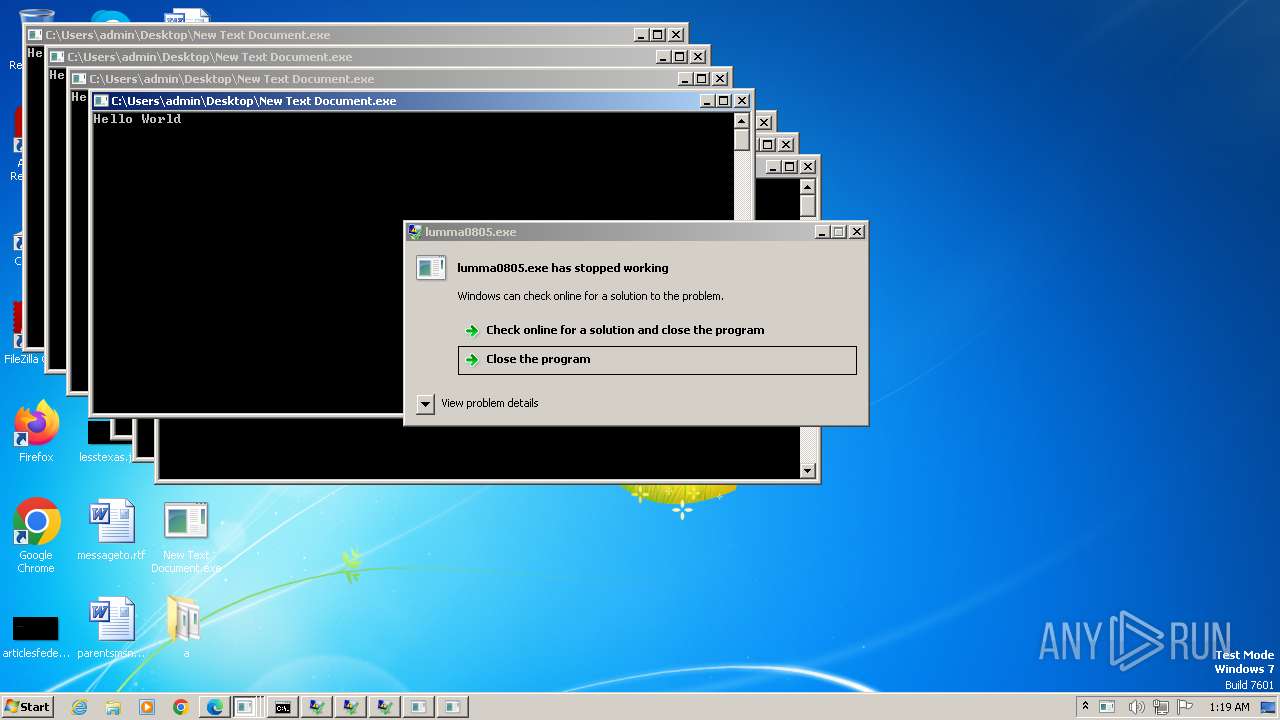Click View problem details label

[x=490, y=403]
